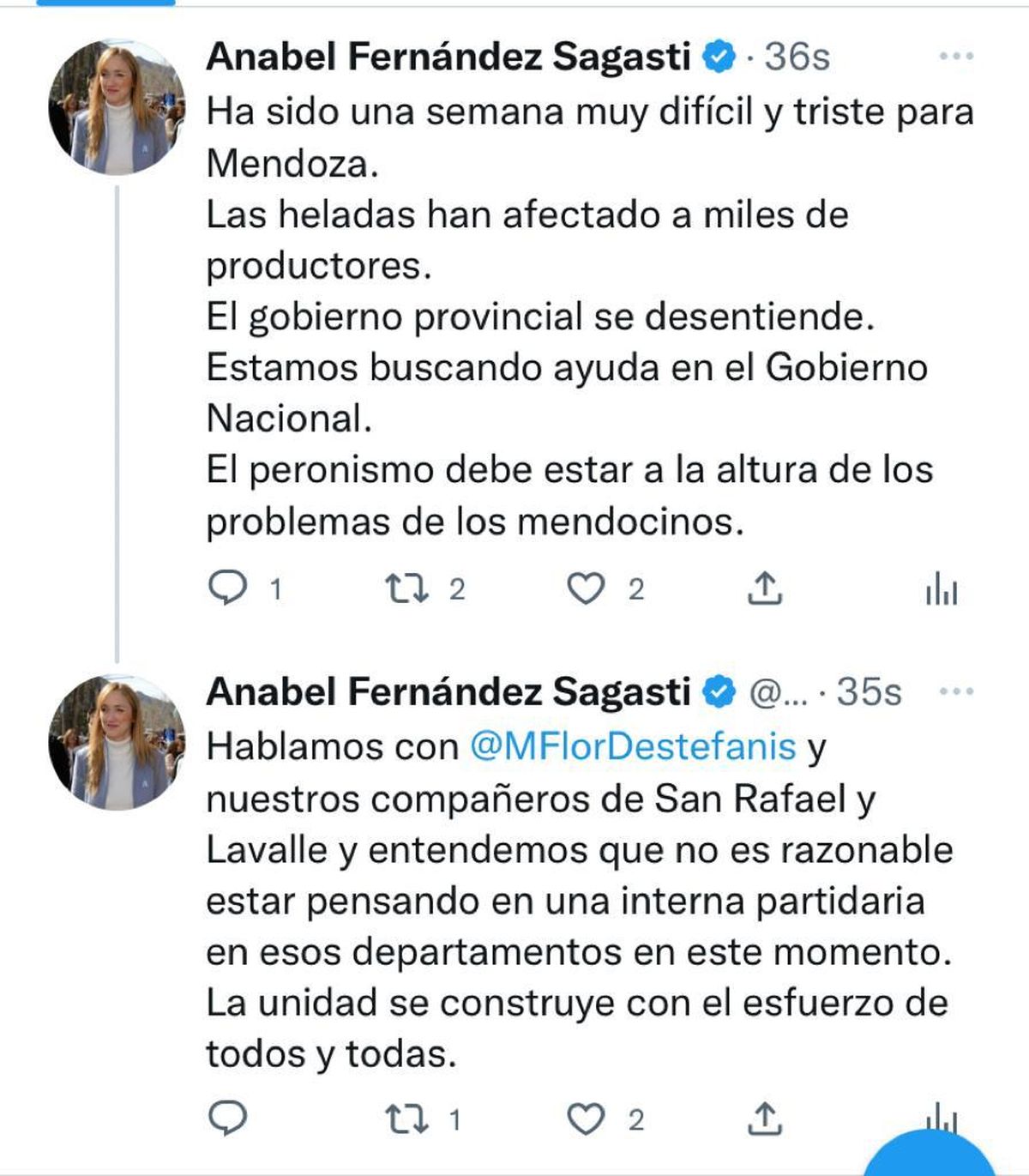Toggle the like on the Mendoza tweet
1029x1176 pixels.
pyautogui.click(x=587, y=585)
